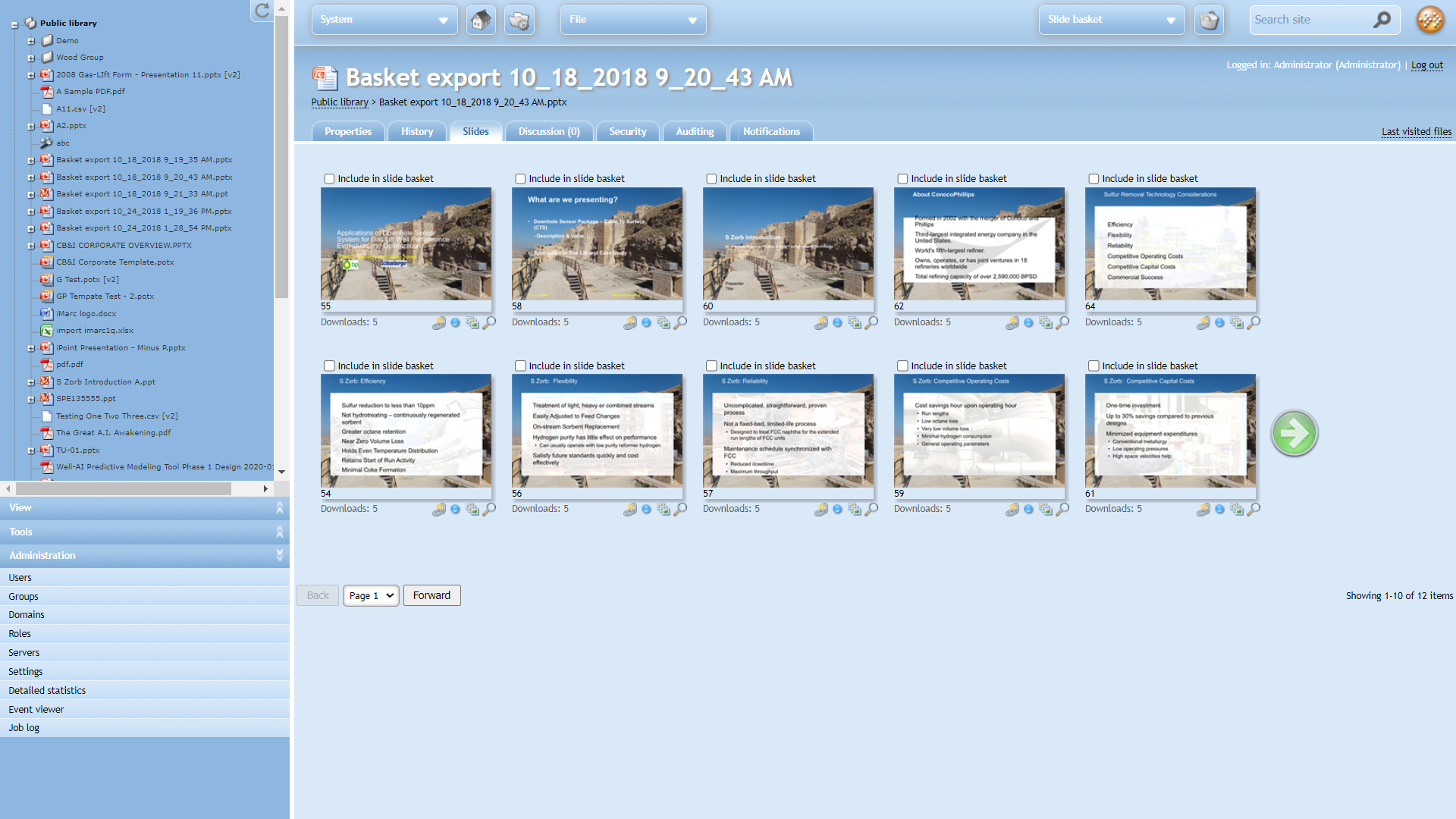Click in the Search site field

click(1310, 20)
